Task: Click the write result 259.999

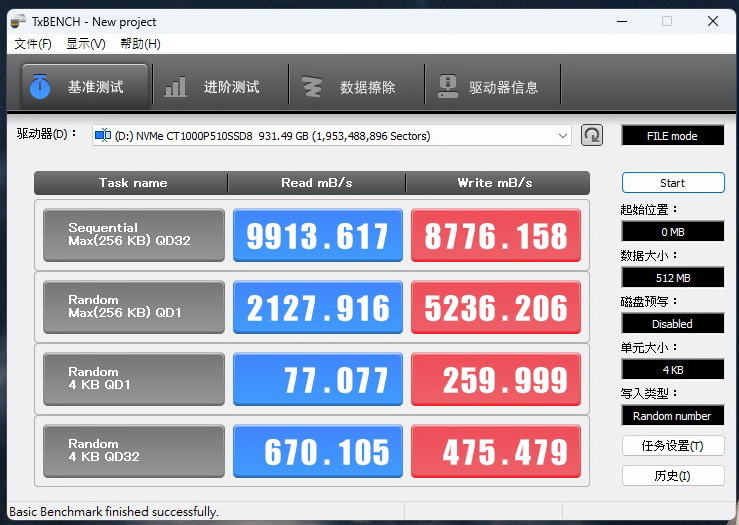Action: [496, 379]
